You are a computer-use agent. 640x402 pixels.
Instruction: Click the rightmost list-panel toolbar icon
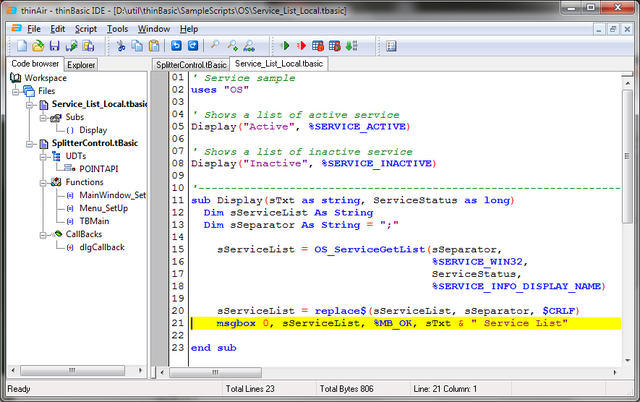coord(391,46)
